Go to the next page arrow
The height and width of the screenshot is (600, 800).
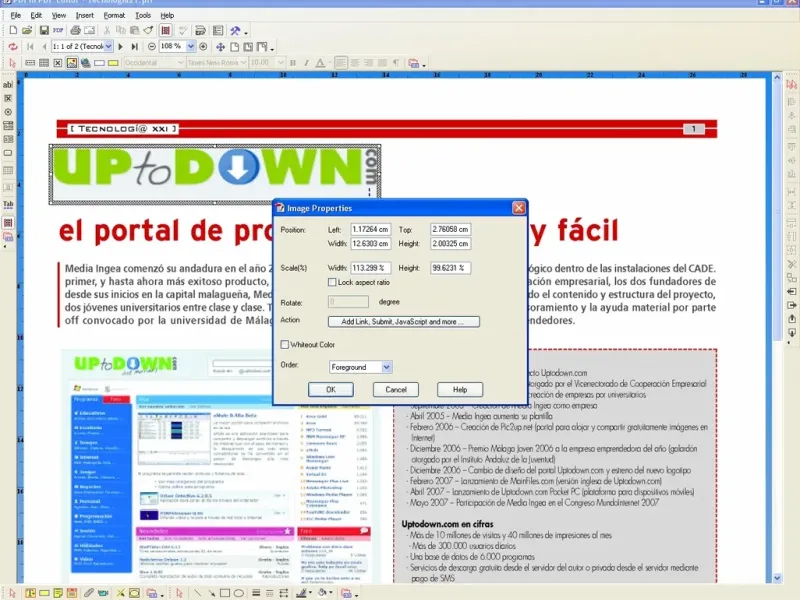tap(120, 46)
